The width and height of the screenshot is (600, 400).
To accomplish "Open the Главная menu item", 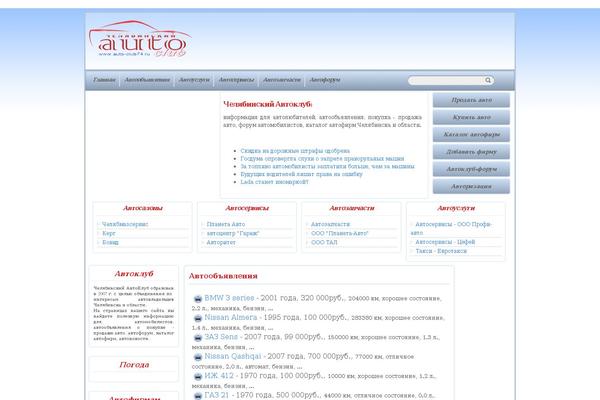I will (104, 80).
